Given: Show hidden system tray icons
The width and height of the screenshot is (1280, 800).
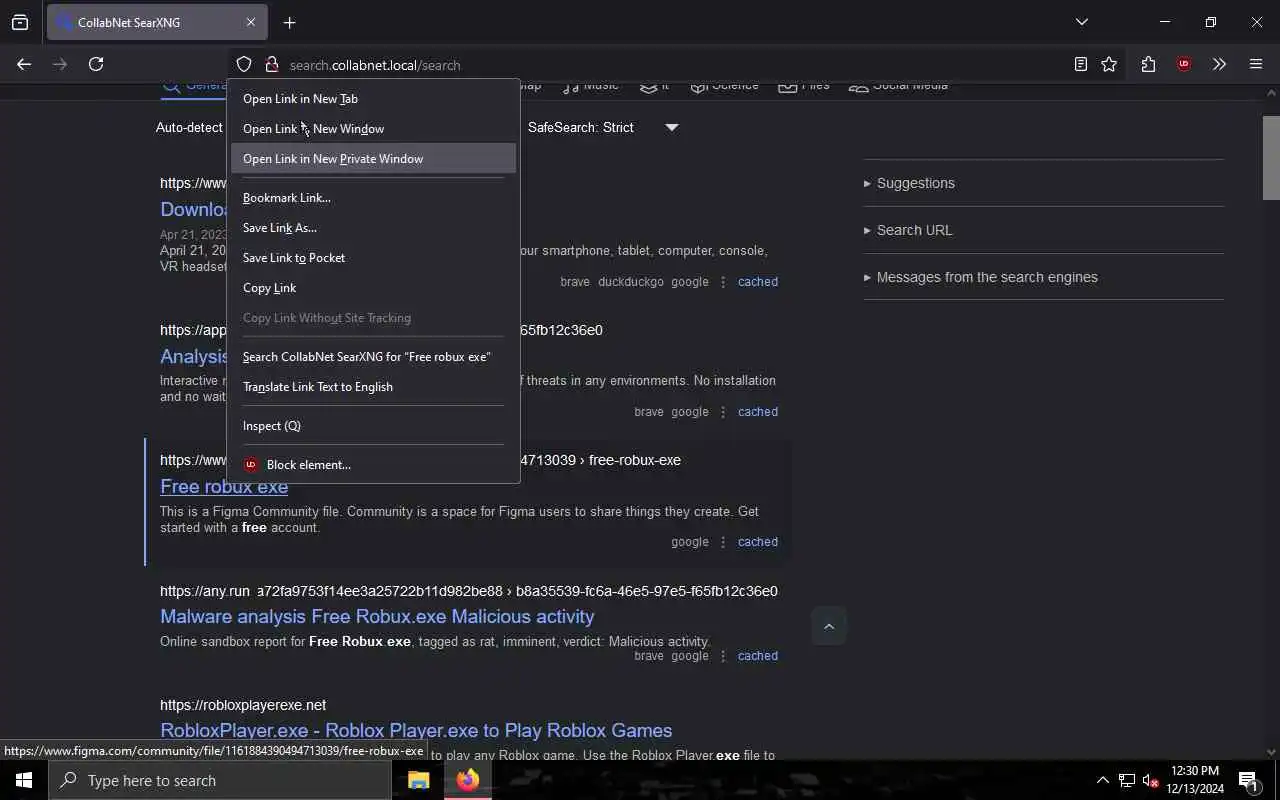Looking at the screenshot, I should point(1102,780).
